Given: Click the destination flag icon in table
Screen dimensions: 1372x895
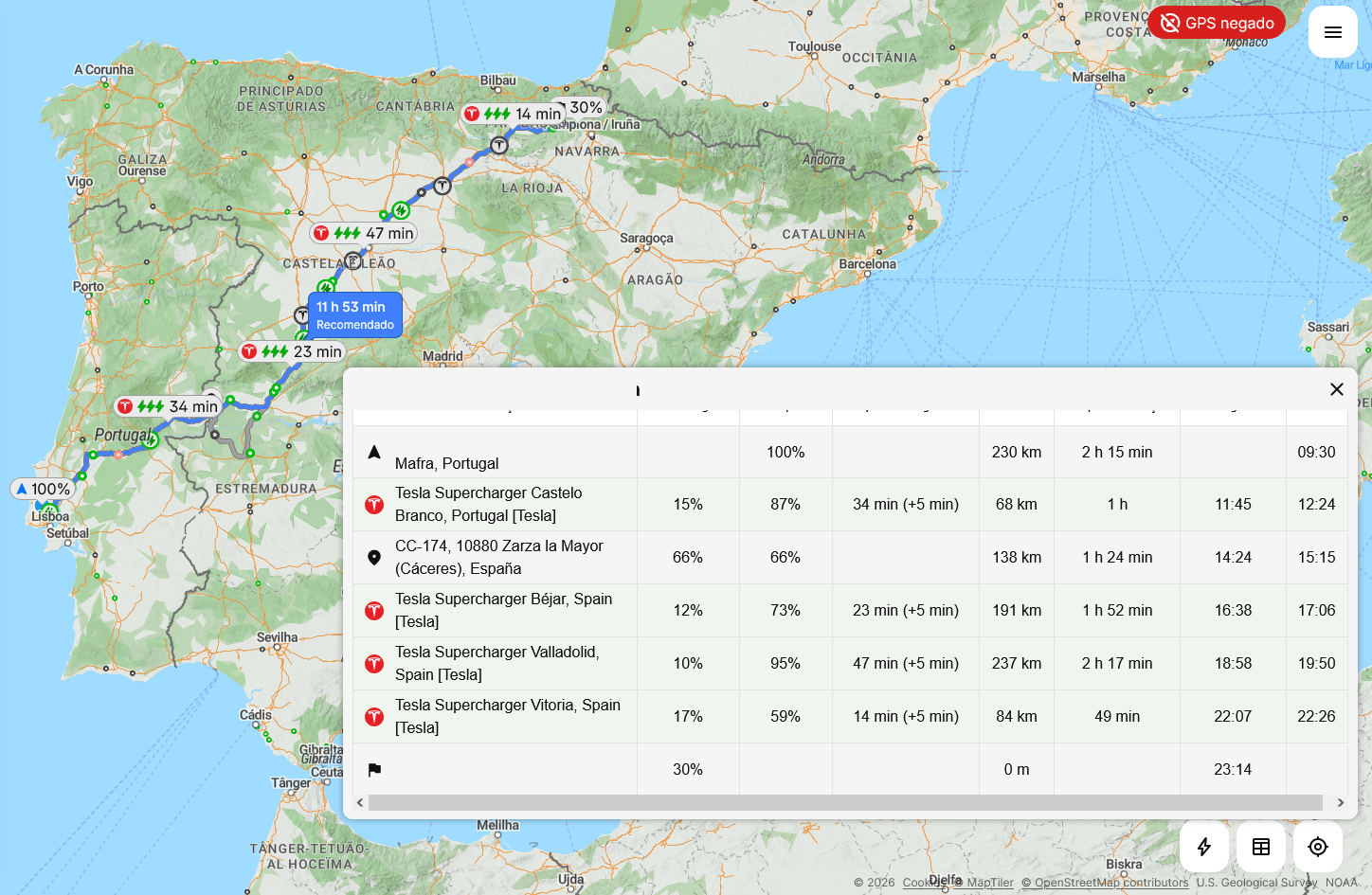Looking at the screenshot, I should [374, 770].
